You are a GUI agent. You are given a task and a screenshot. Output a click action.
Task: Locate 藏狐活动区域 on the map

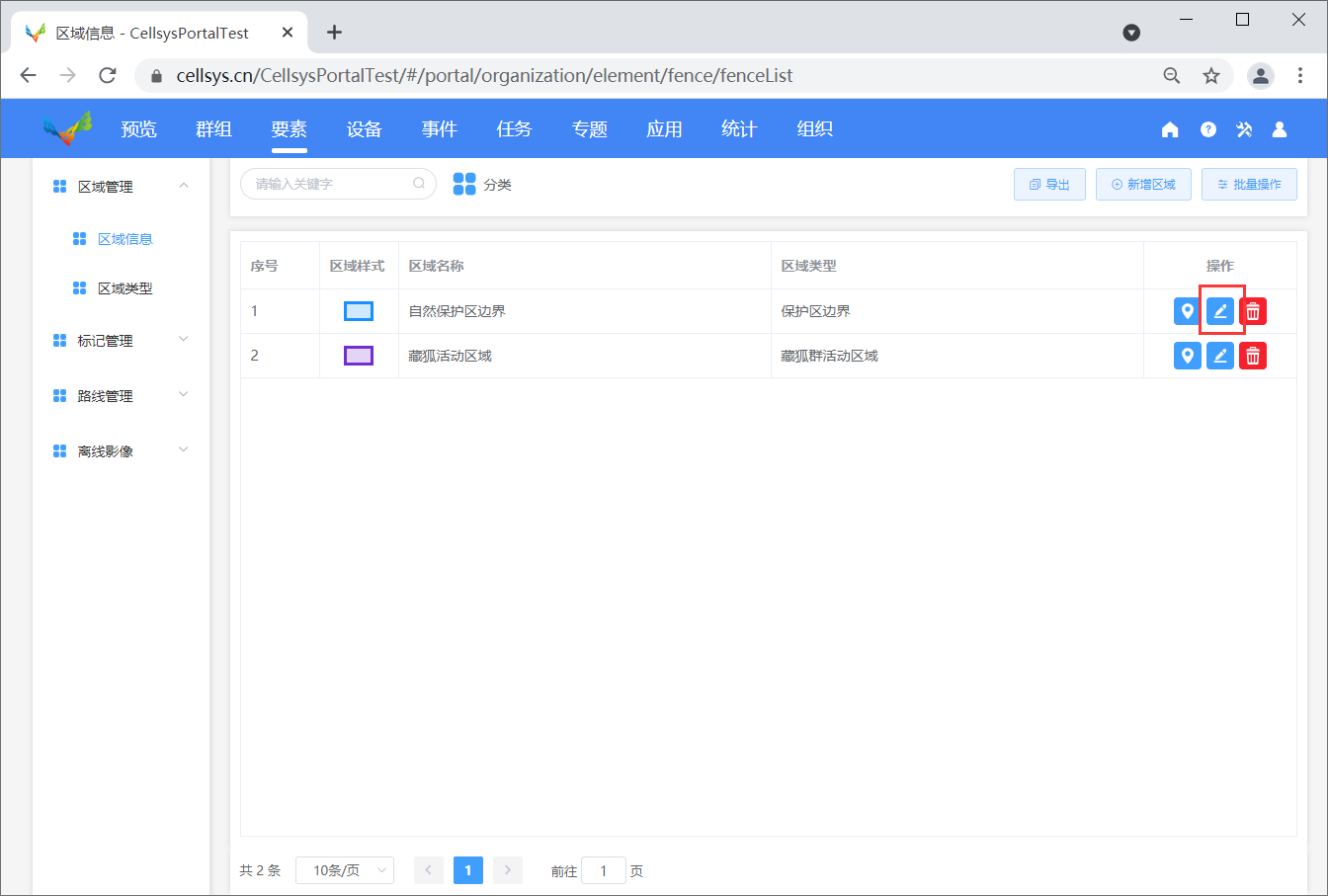(x=1188, y=356)
